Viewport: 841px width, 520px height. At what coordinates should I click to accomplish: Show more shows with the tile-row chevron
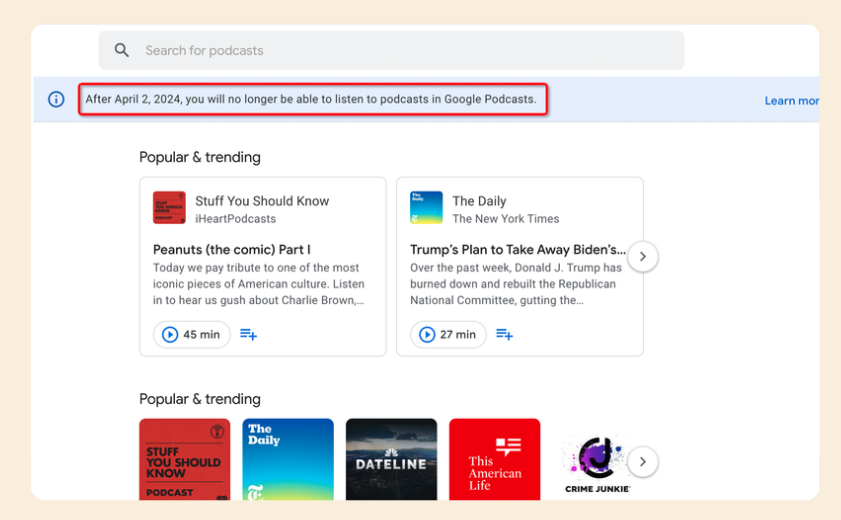643,462
